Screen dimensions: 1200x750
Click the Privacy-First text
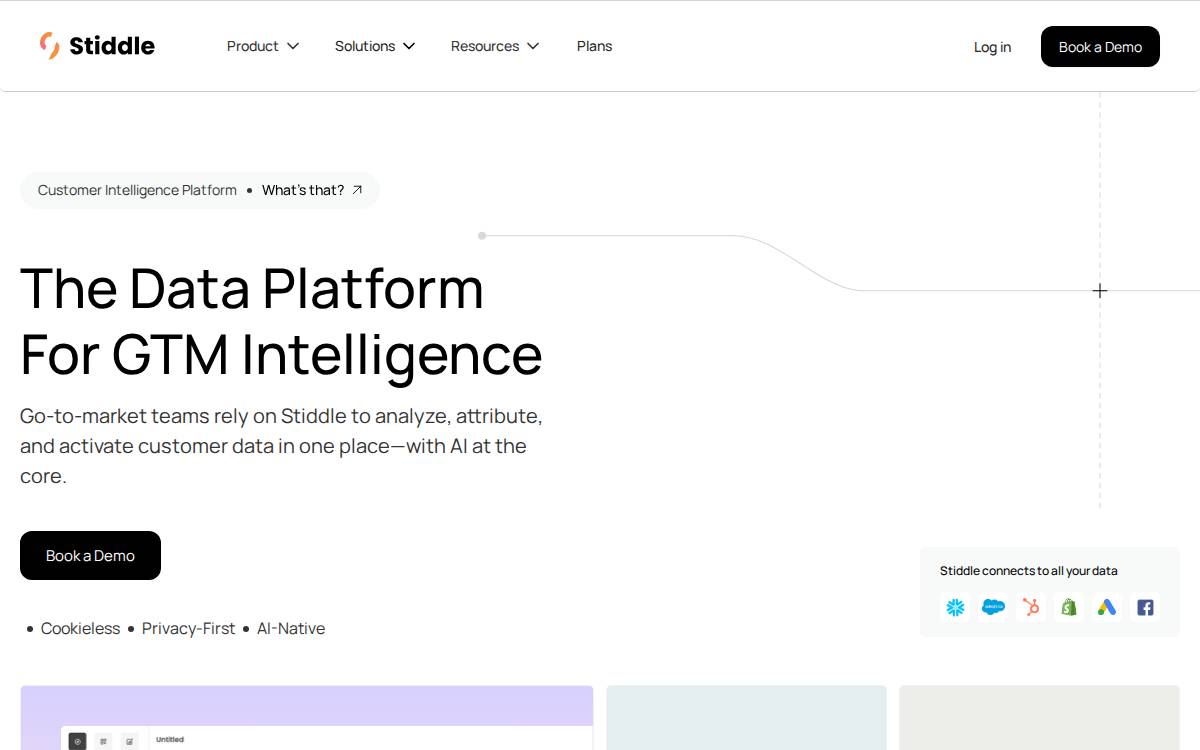click(188, 628)
